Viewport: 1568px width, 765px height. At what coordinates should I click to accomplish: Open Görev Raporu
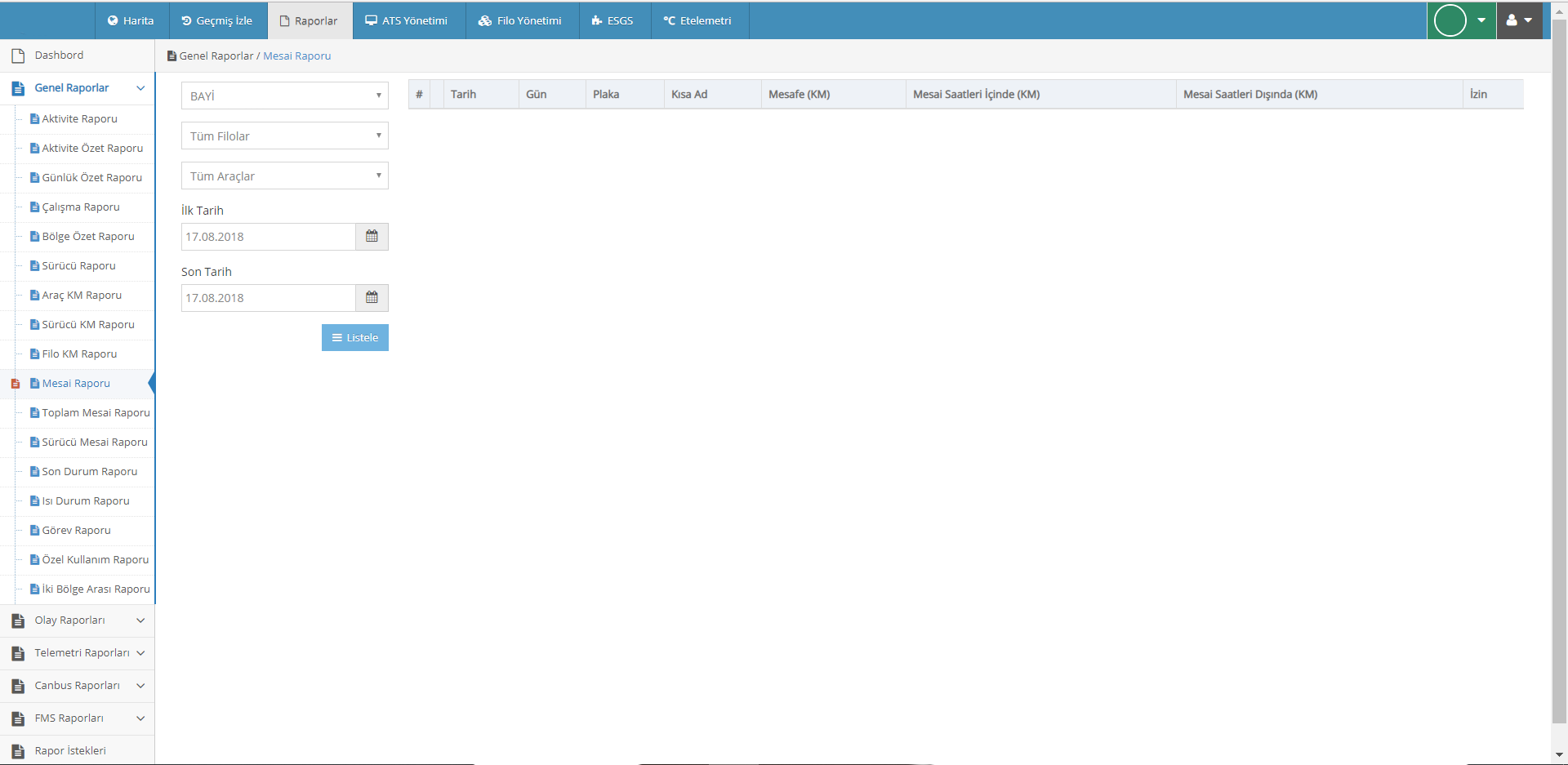(76, 530)
